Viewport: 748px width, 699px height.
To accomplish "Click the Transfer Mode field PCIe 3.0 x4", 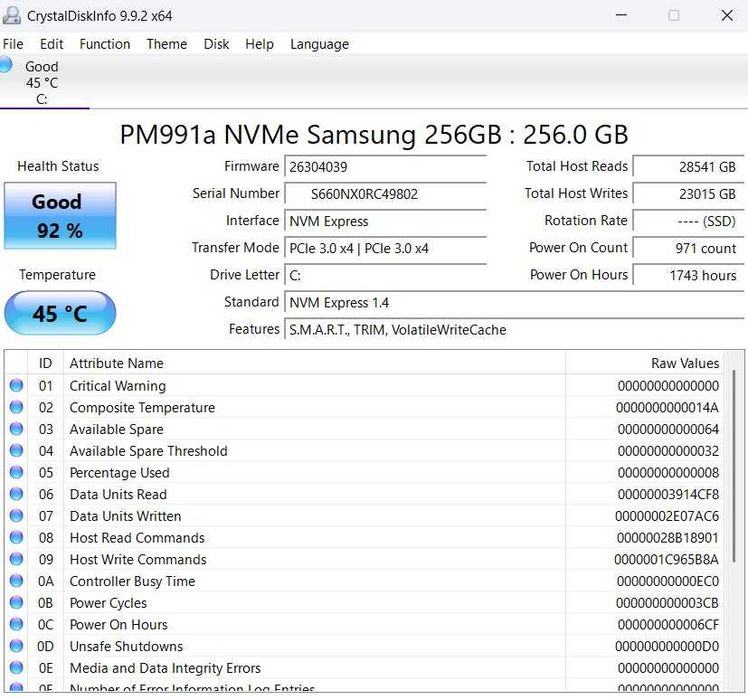I will pos(385,249).
